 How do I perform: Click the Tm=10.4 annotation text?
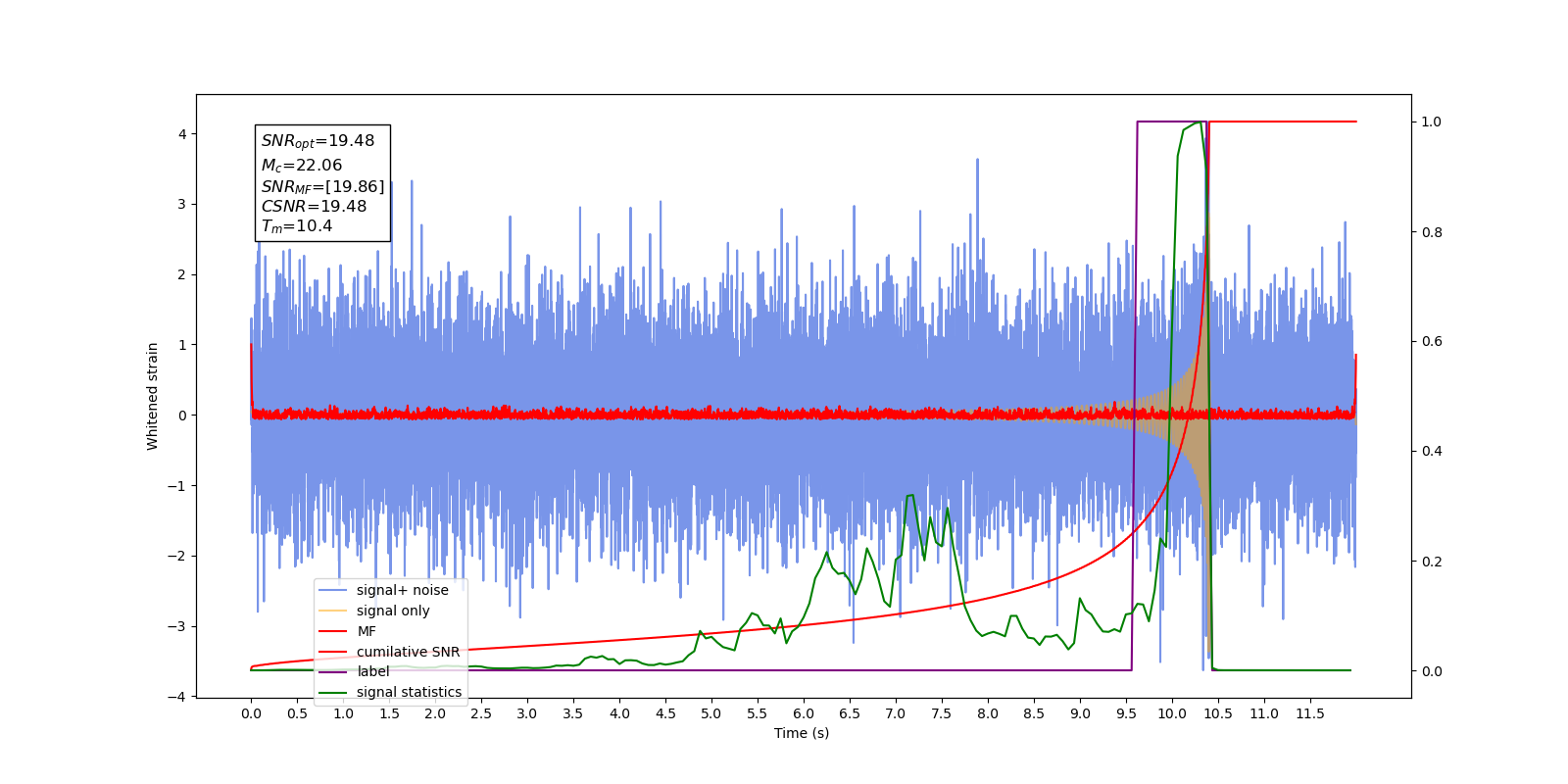(297, 226)
